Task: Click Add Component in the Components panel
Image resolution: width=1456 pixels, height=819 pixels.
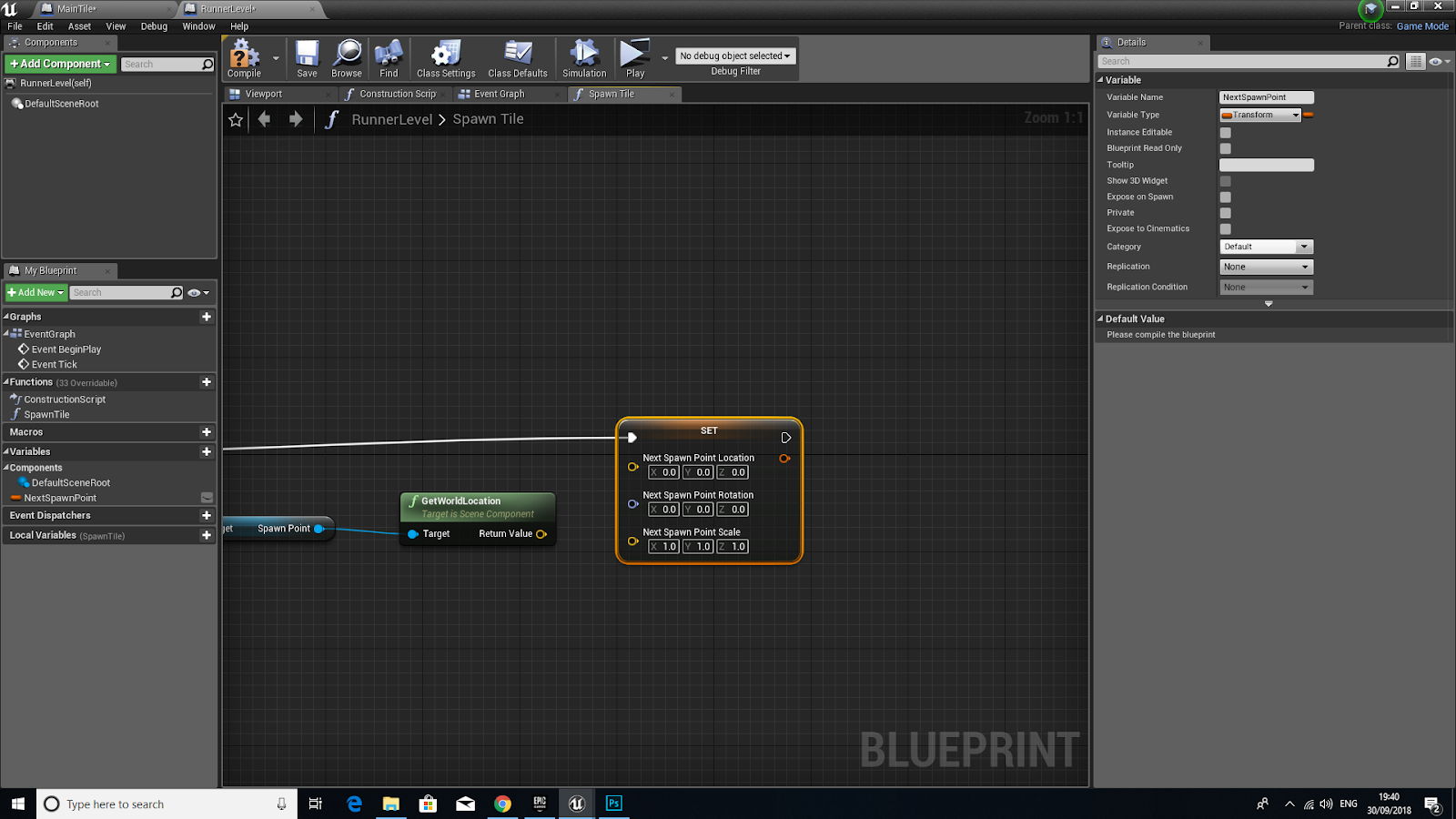Action: (58, 64)
